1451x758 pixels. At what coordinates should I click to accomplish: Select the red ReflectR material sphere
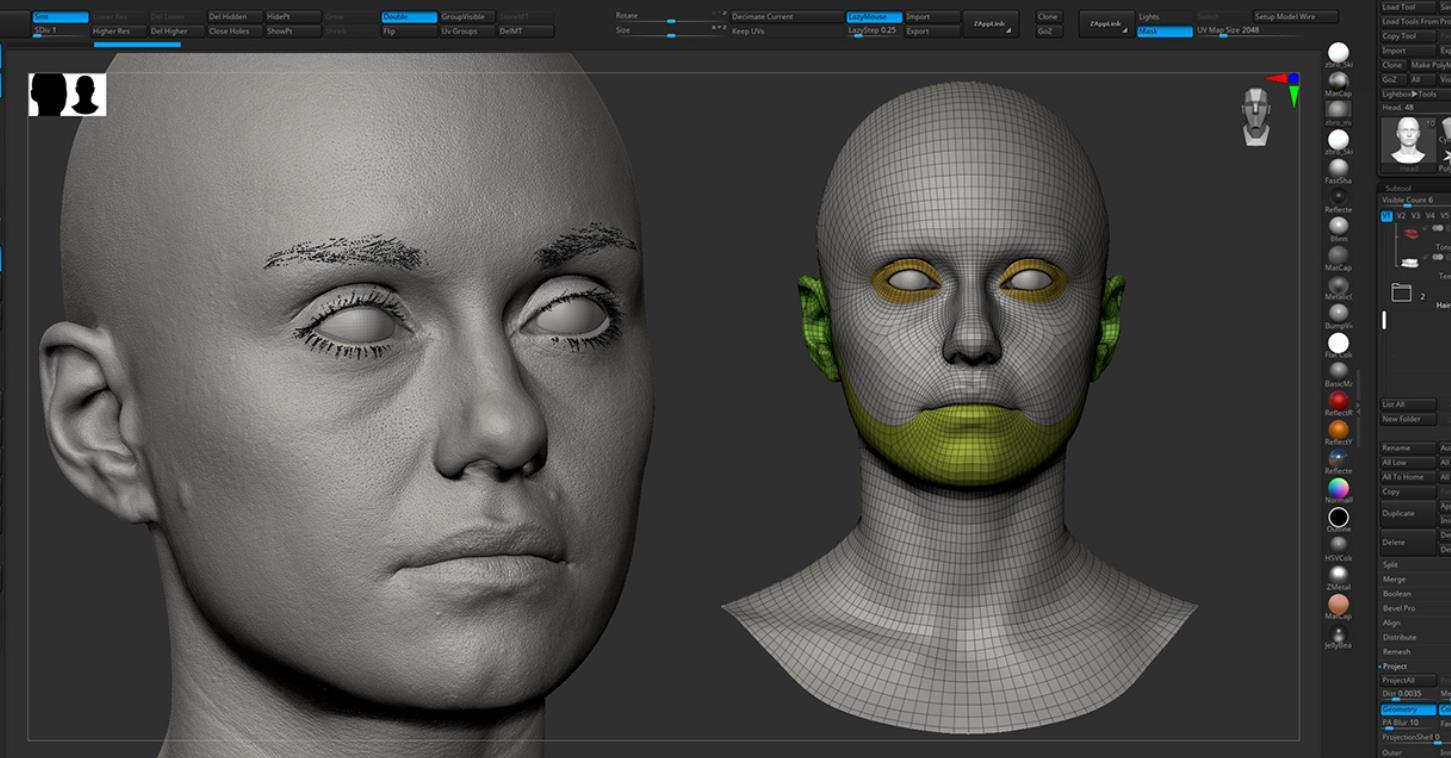tap(1338, 401)
